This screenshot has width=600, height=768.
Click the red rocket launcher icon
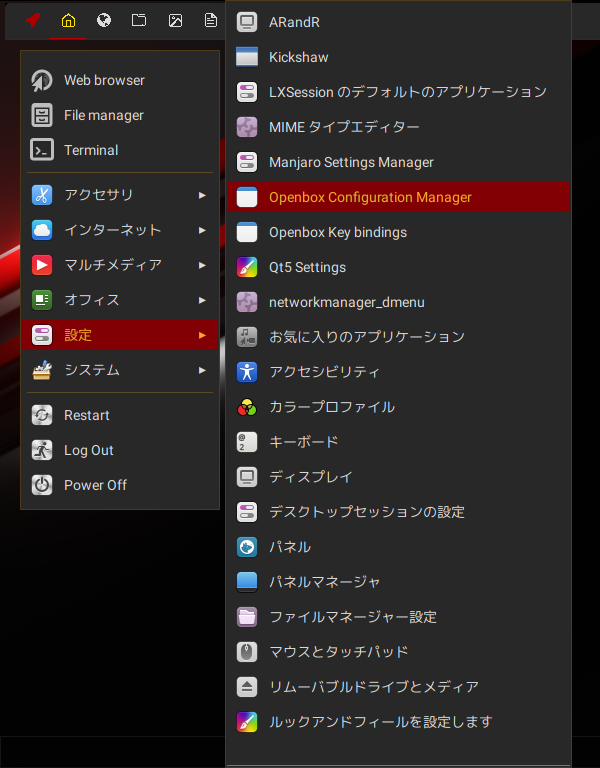point(33,20)
